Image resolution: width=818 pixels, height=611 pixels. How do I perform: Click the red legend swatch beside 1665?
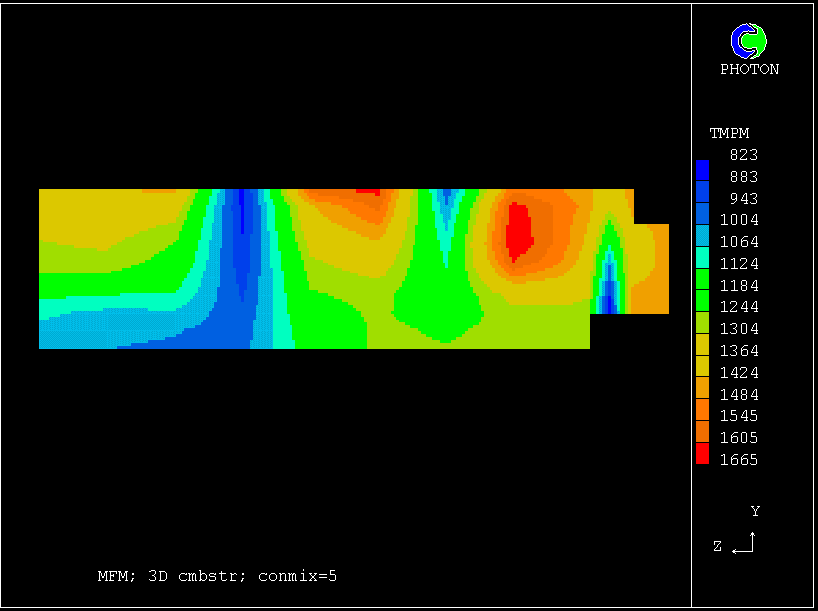point(702,455)
